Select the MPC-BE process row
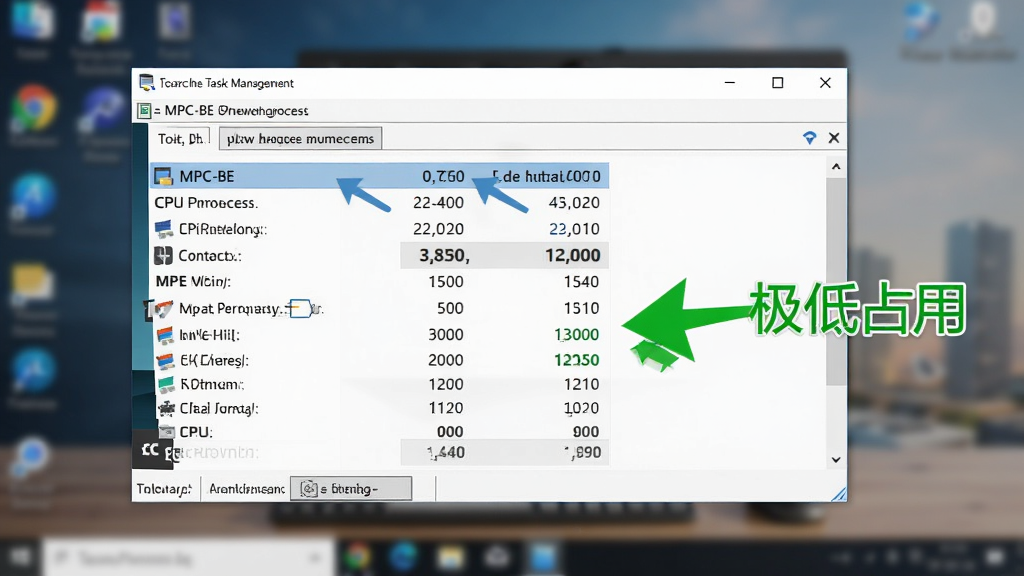Screen dimensions: 1024x576 pyautogui.click(x=379, y=176)
